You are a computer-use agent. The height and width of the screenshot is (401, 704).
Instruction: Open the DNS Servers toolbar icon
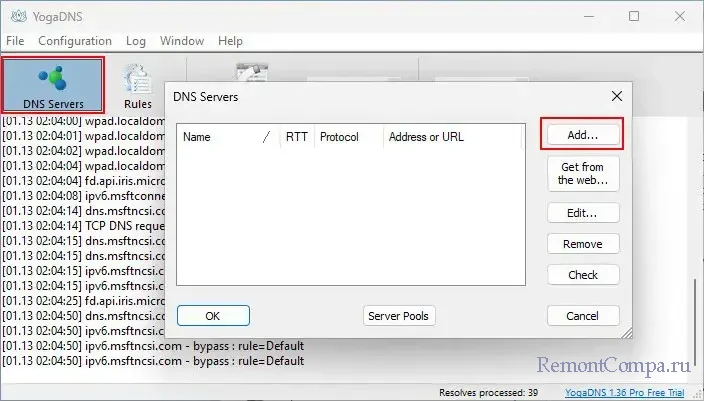coord(52,84)
